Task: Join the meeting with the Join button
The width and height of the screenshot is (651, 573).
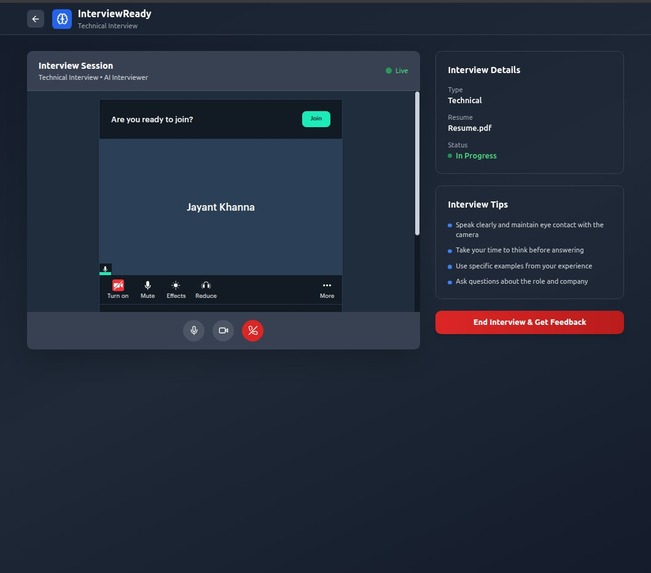Action: click(316, 119)
